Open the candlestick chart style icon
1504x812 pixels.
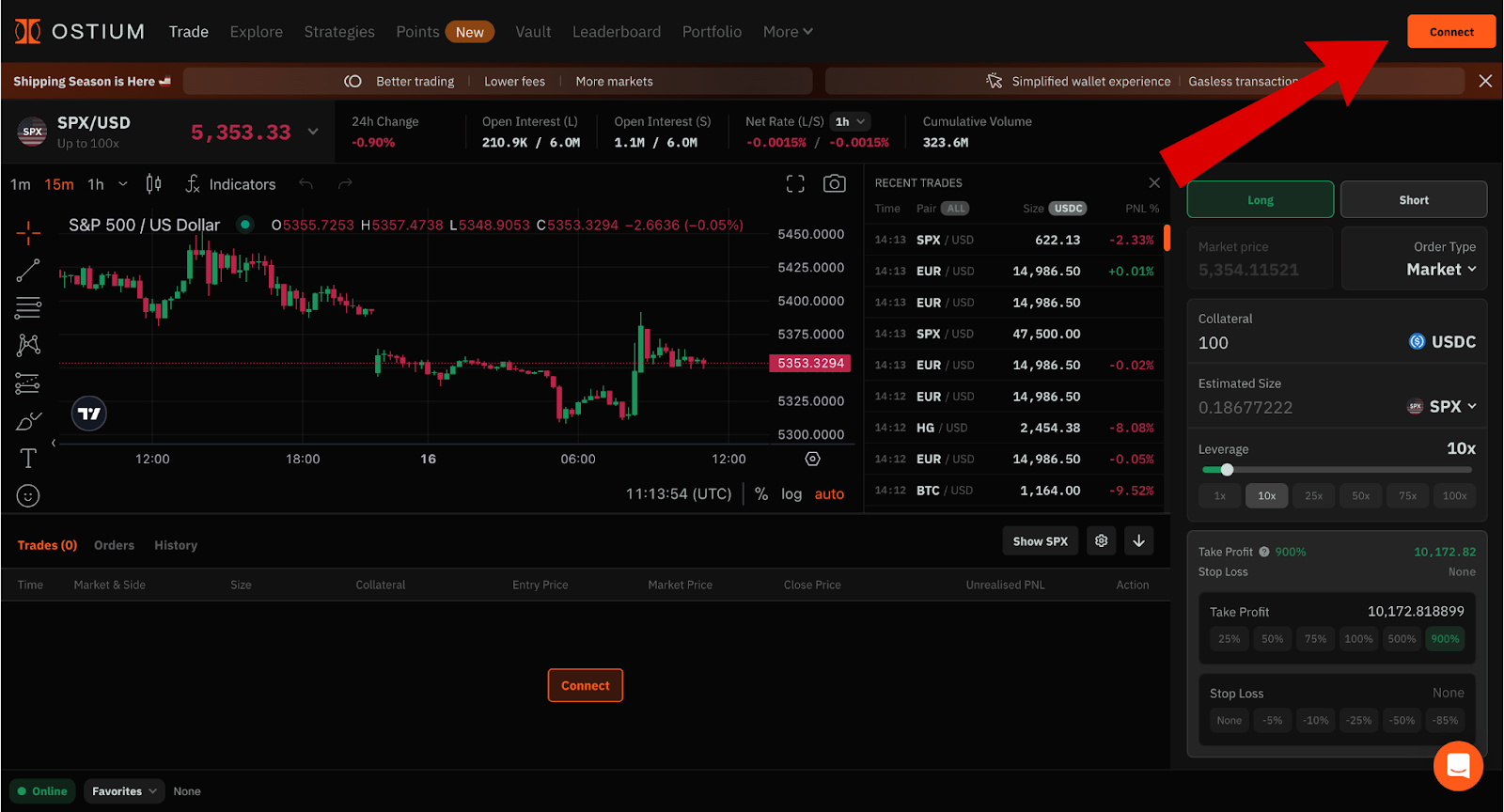tap(154, 184)
